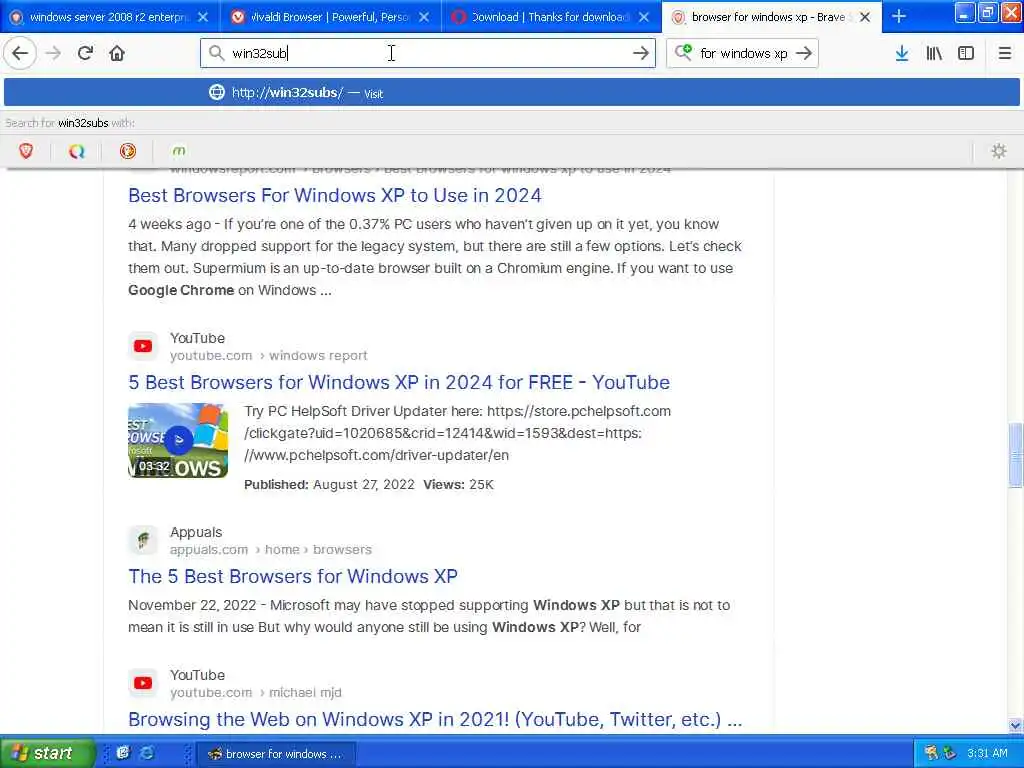Click the first system tray icon

pyautogui.click(x=931, y=753)
